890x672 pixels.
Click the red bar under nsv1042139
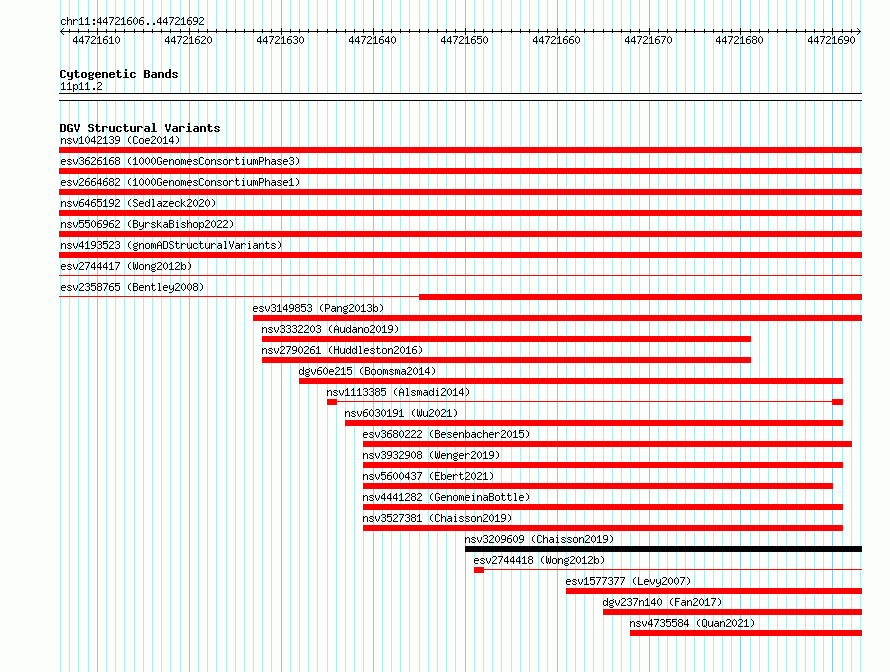(x=460, y=150)
